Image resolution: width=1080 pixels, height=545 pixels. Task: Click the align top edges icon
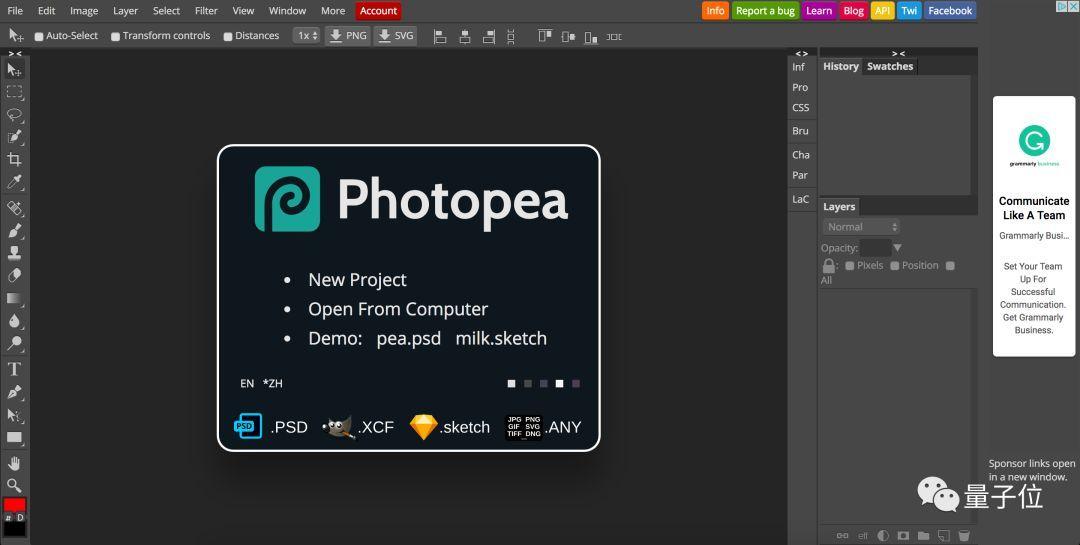(x=545, y=36)
